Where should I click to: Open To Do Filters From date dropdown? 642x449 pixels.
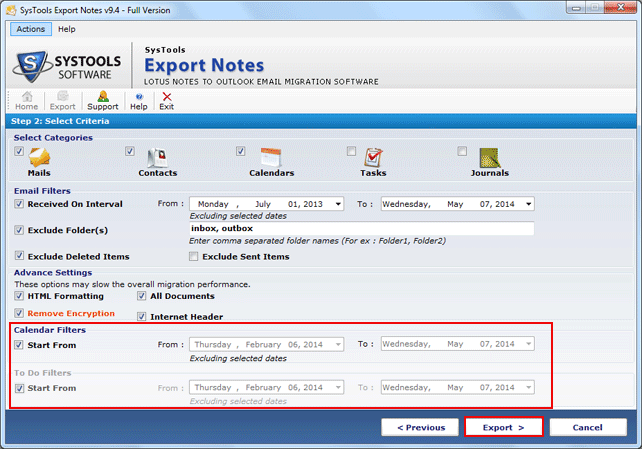(x=338, y=387)
